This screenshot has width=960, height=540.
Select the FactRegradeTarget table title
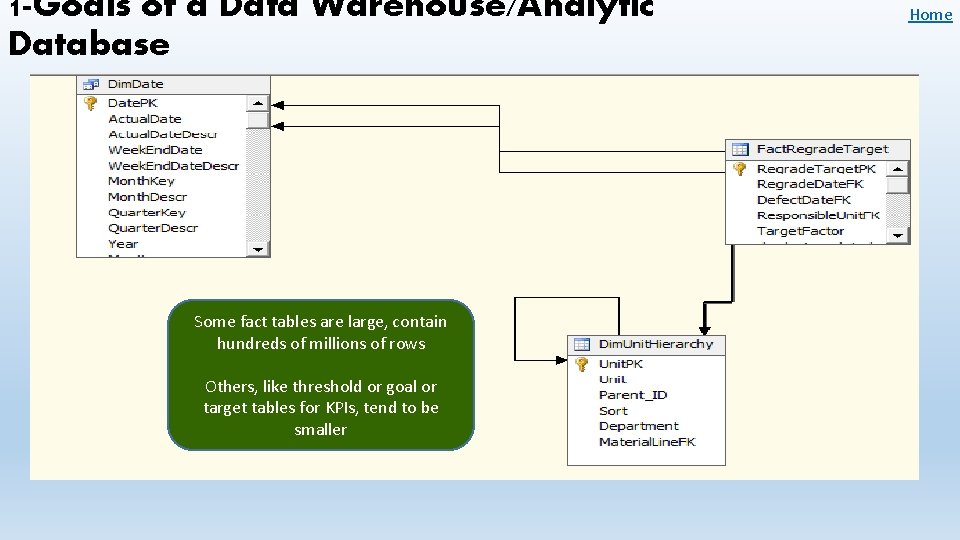(822, 149)
